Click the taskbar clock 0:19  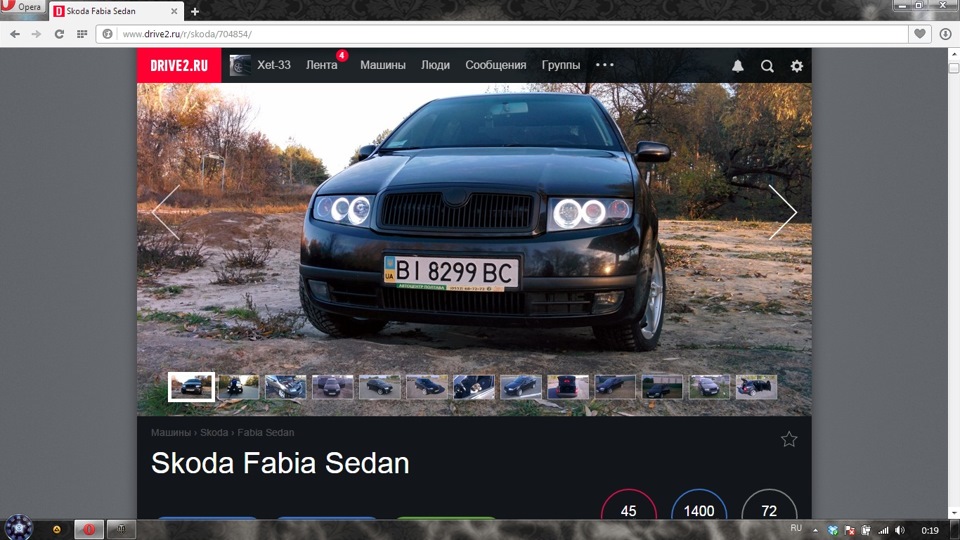tap(930, 530)
